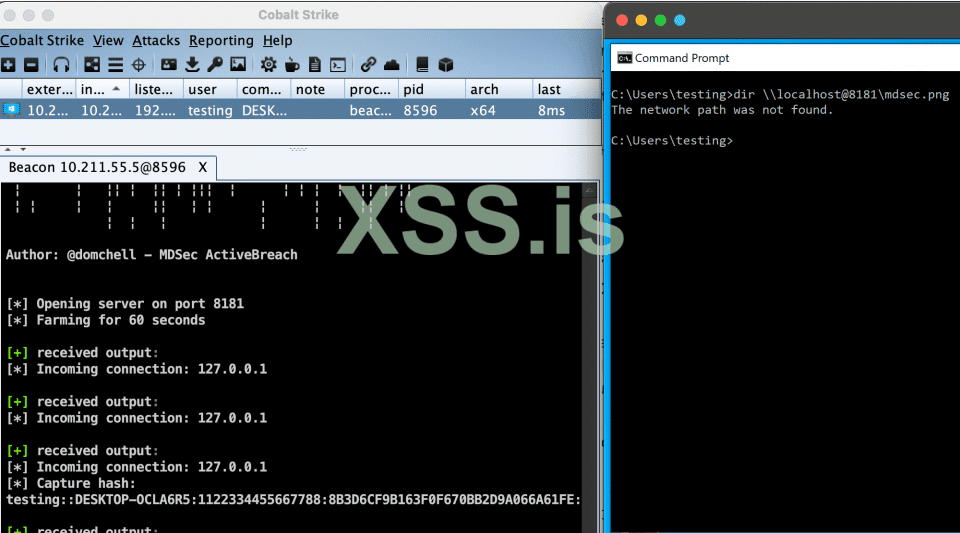Sort sessions by the external column header
960x533 pixels.
[50, 89]
